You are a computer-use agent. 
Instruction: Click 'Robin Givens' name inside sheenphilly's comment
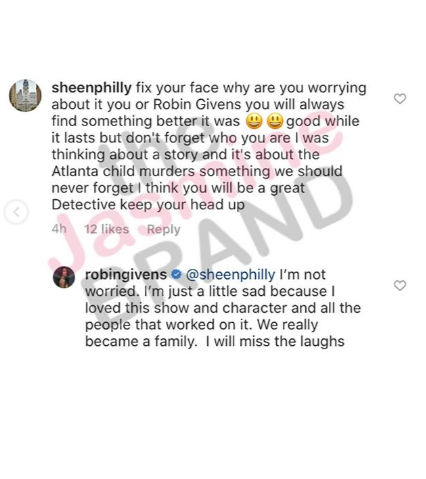[197, 105]
